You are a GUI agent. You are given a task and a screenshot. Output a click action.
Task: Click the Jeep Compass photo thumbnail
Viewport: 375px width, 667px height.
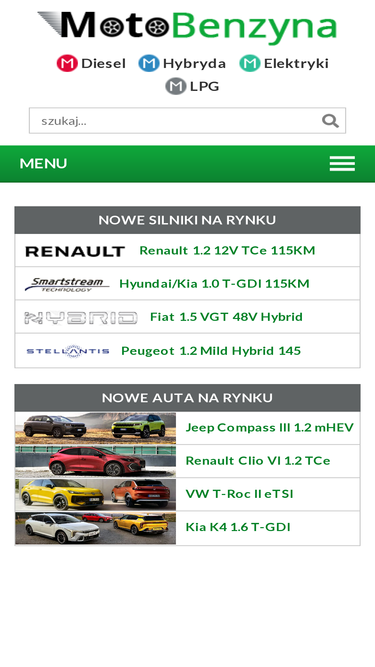click(96, 428)
